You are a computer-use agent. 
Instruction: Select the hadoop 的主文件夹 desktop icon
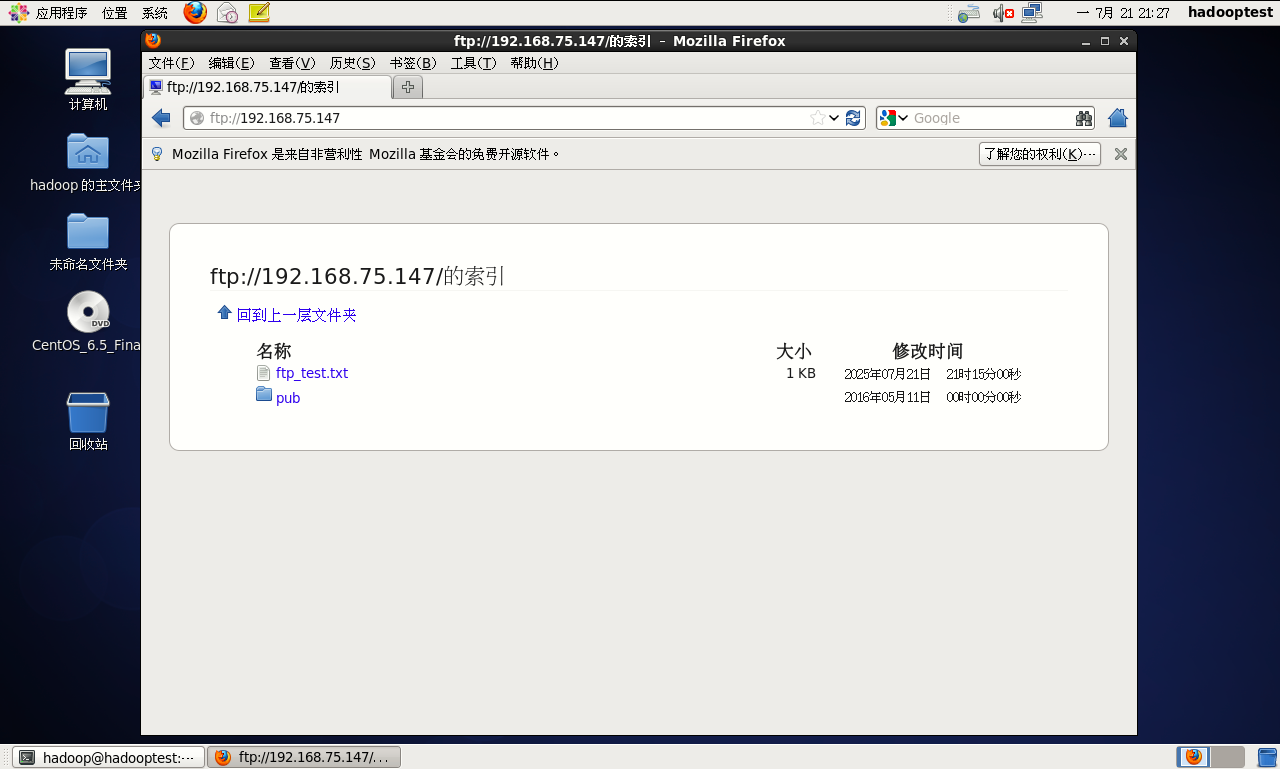tap(88, 162)
